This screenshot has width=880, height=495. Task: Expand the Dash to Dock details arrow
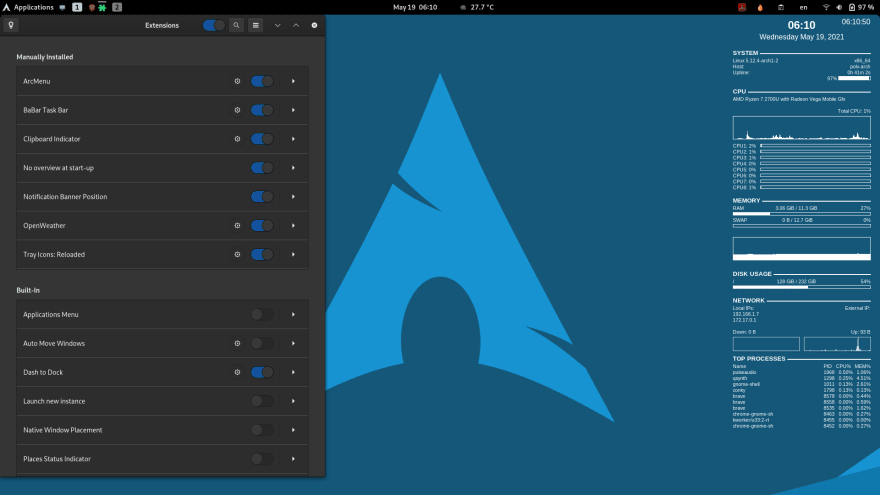293,372
